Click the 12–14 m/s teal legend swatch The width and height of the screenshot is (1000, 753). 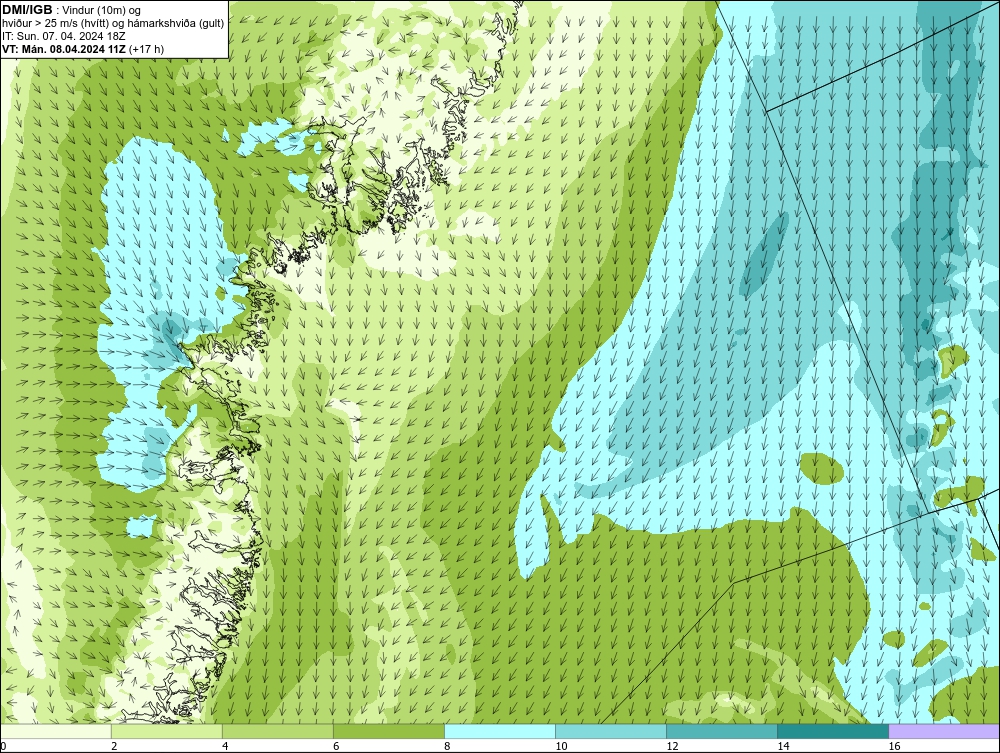722,731
